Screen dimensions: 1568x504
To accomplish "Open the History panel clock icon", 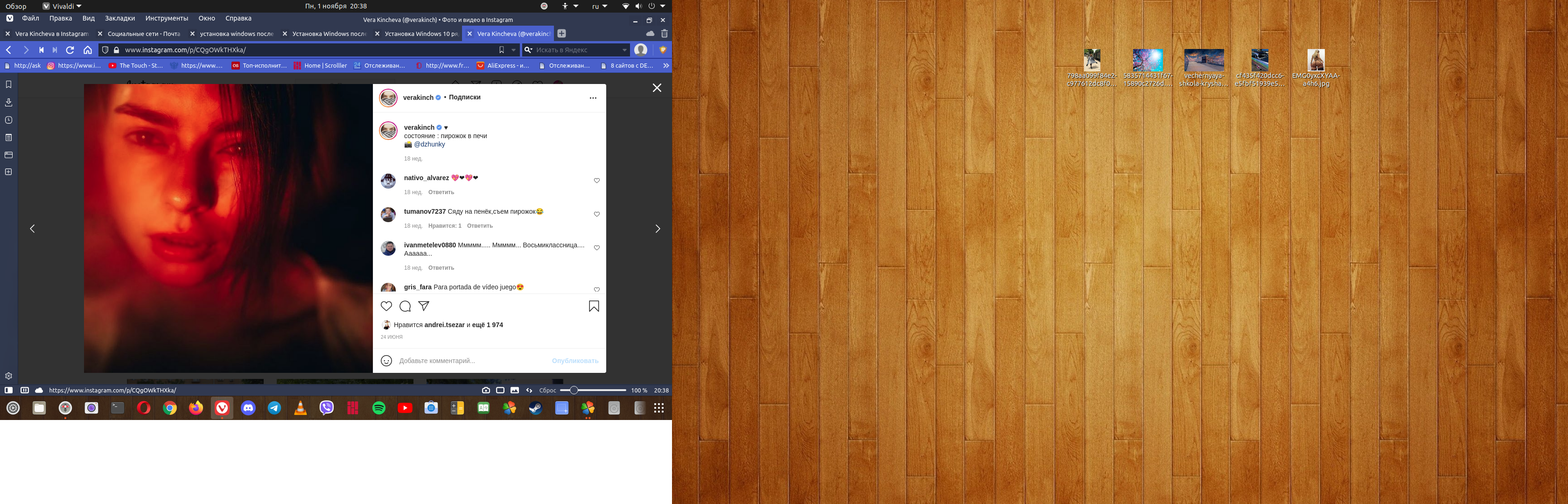I will click(8, 120).
